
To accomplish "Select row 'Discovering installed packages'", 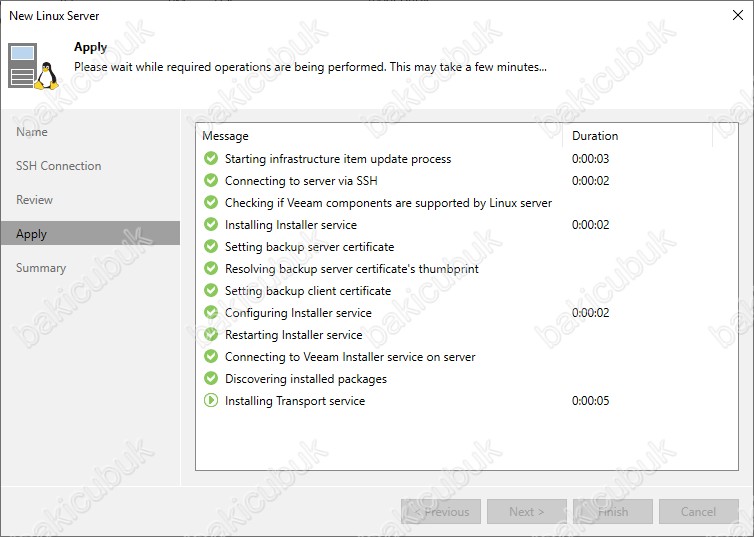I will [466, 379].
